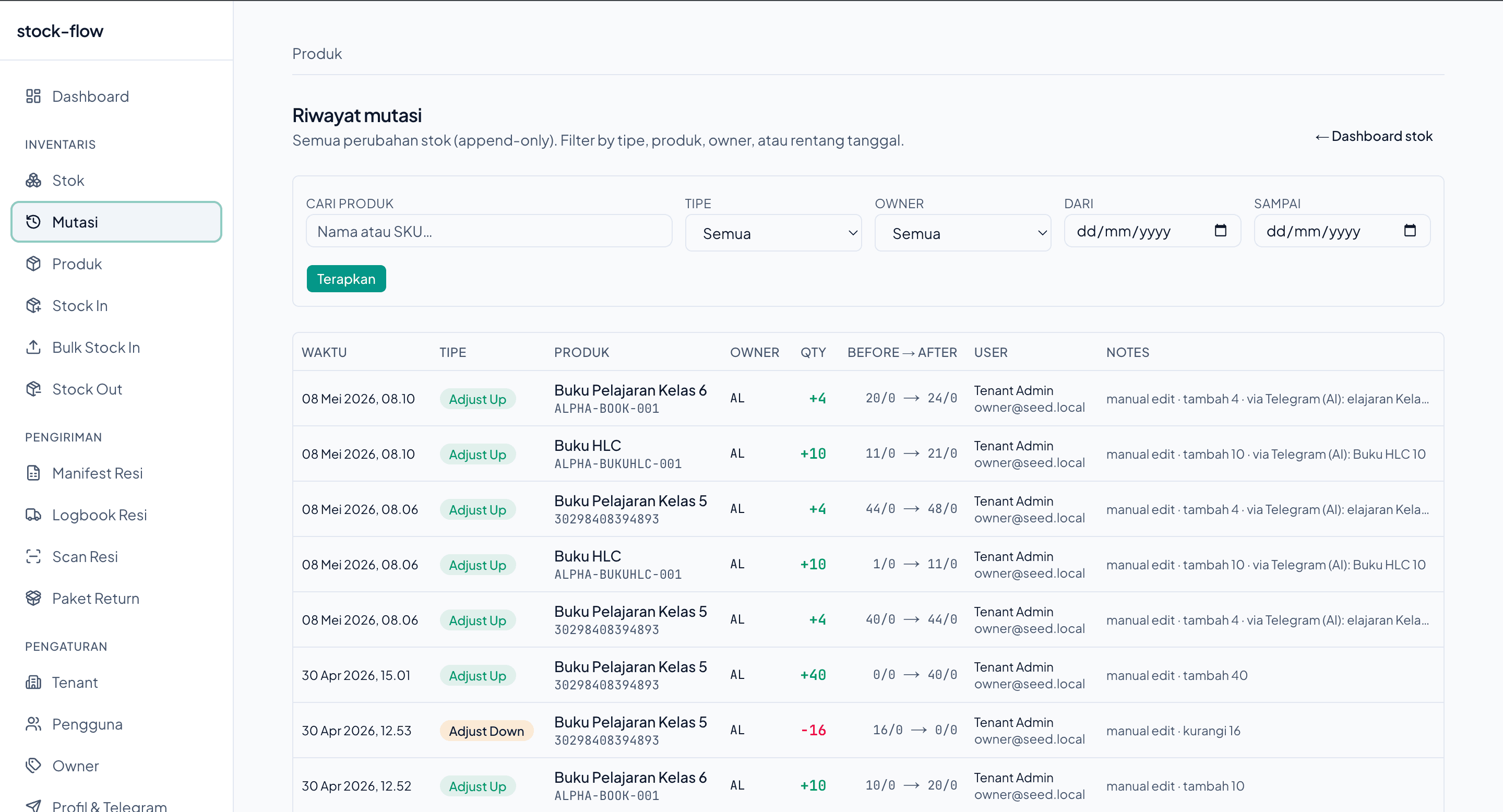Go to Scan Resi
Viewport: 1503px width, 812px height.
click(116, 556)
